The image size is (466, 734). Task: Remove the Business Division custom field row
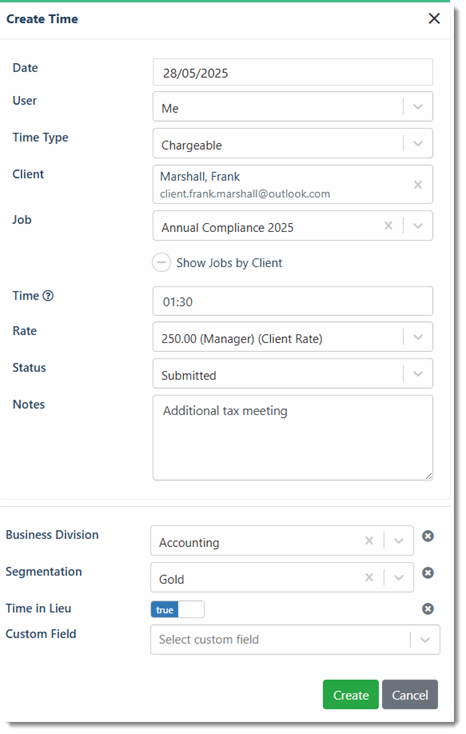tap(428, 536)
